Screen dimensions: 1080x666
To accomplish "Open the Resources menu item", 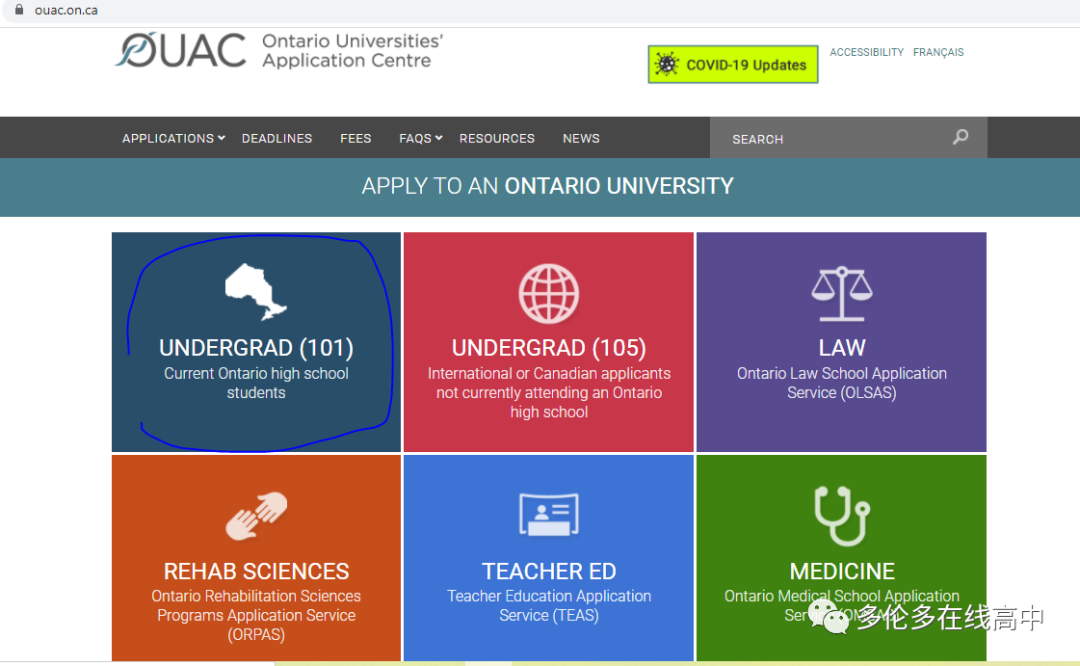I will pyautogui.click(x=497, y=138).
